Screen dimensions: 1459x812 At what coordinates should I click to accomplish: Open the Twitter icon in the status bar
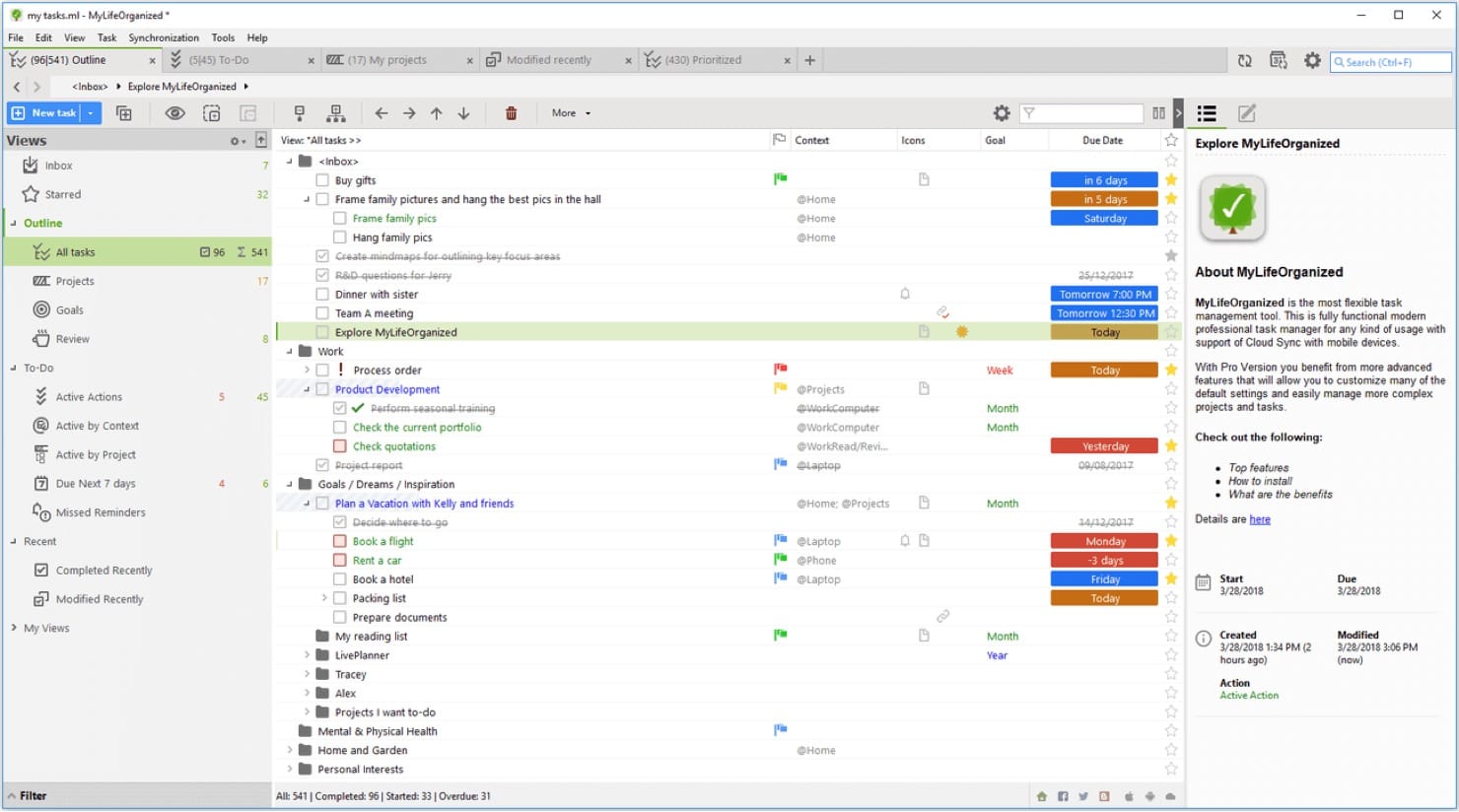point(1084,795)
